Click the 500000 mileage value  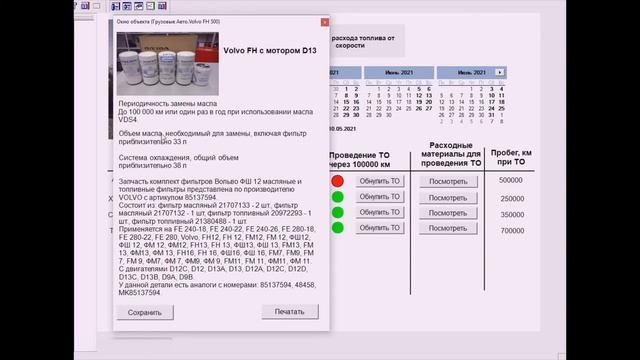click(x=511, y=180)
